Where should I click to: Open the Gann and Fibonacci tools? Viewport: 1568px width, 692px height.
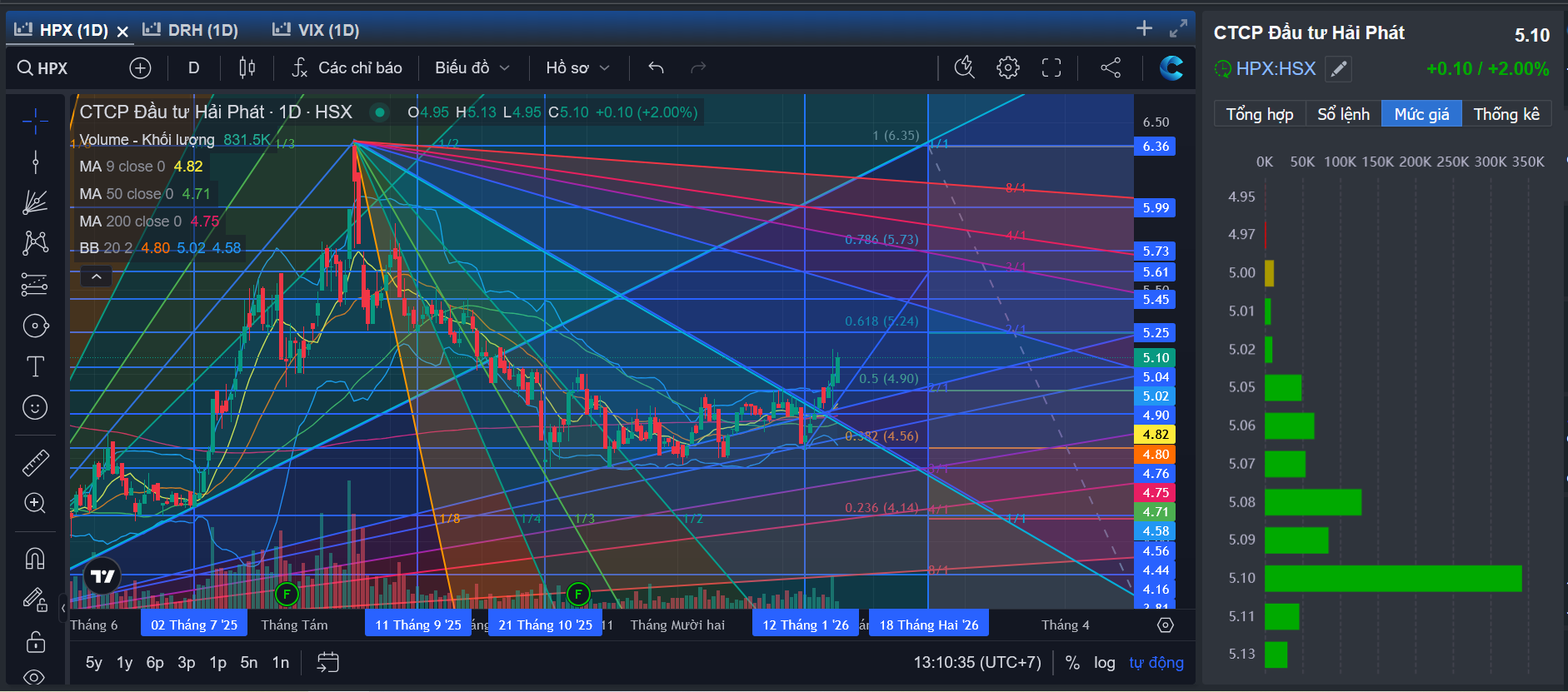(x=35, y=202)
